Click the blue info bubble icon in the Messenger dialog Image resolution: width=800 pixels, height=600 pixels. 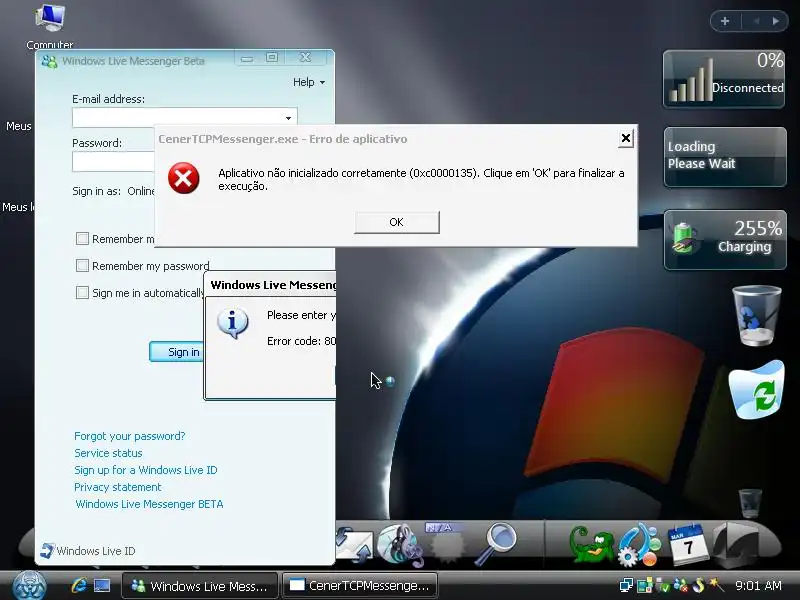click(x=233, y=323)
